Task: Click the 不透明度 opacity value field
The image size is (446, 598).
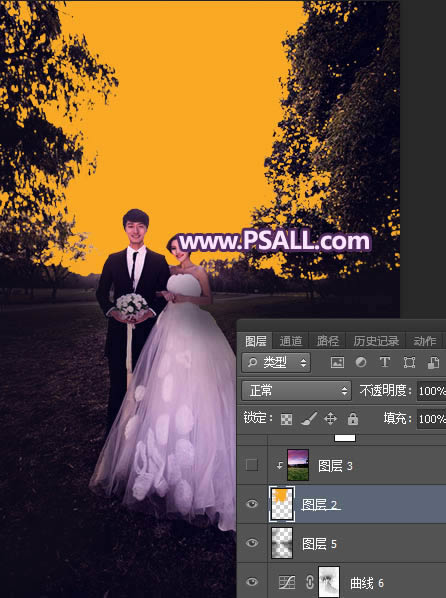Action: click(x=432, y=391)
